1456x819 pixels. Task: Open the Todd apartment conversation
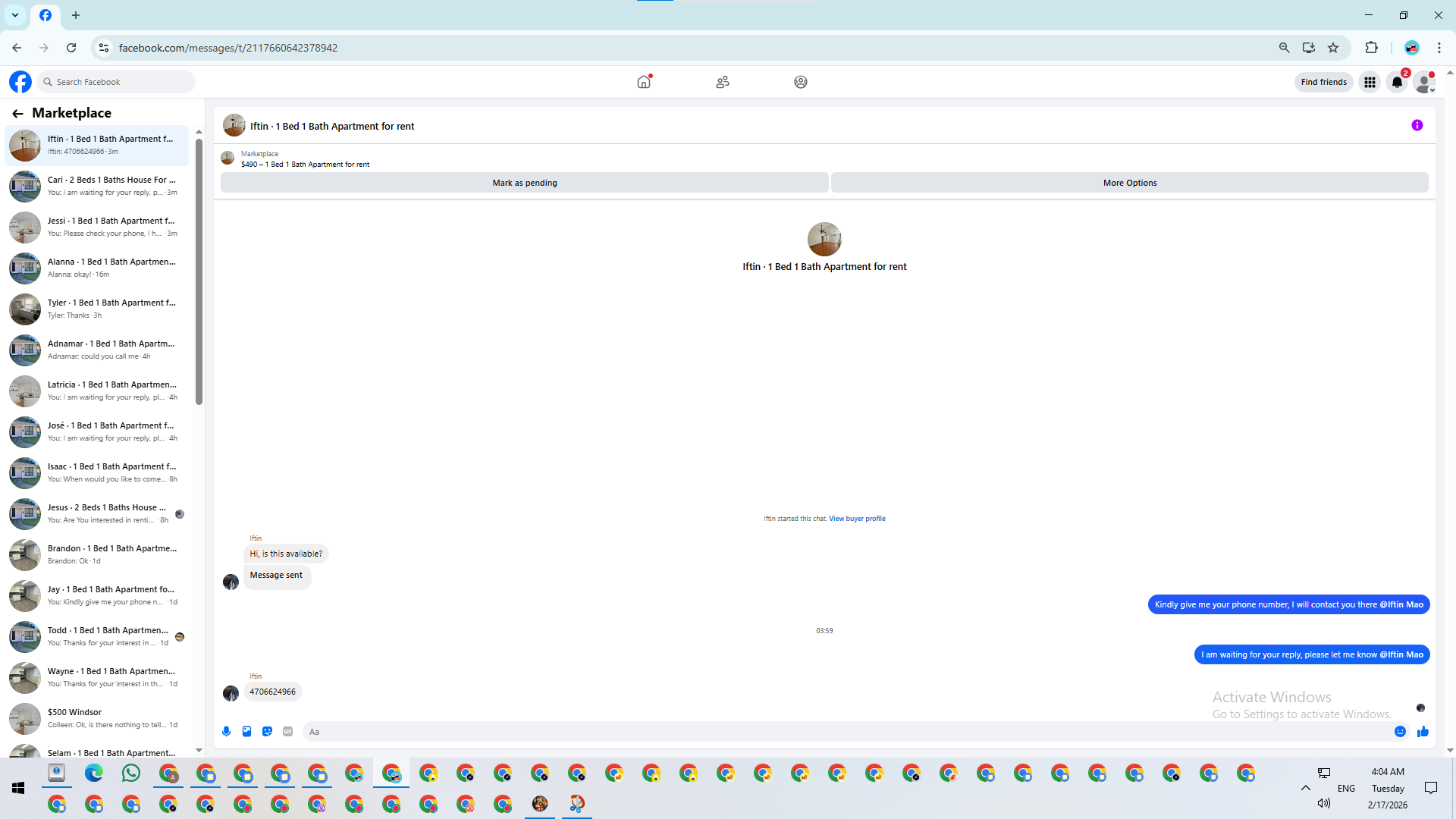(x=97, y=636)
